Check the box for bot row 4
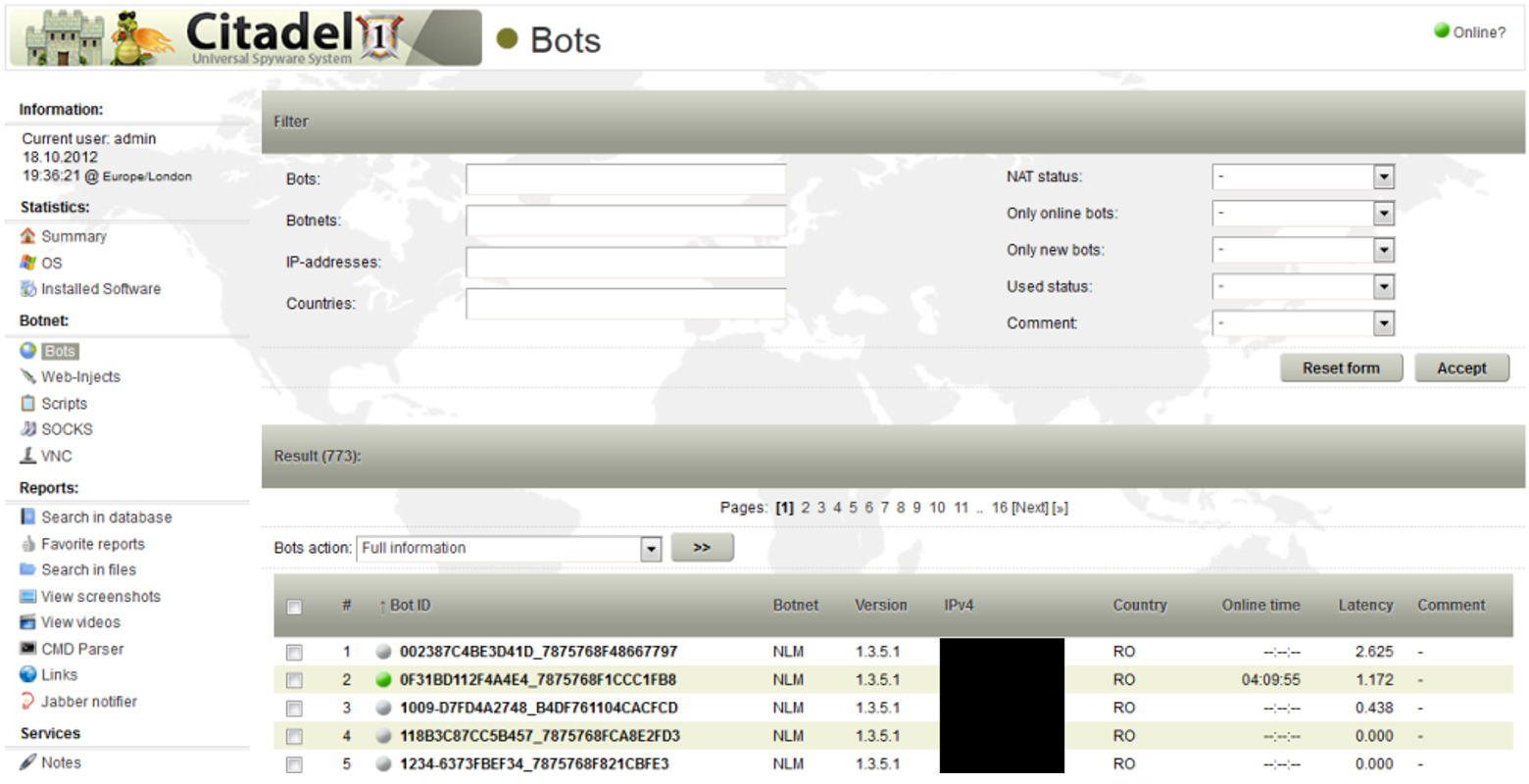The image size is (1529, 784). pyautogui.click(x=294, y=736)
